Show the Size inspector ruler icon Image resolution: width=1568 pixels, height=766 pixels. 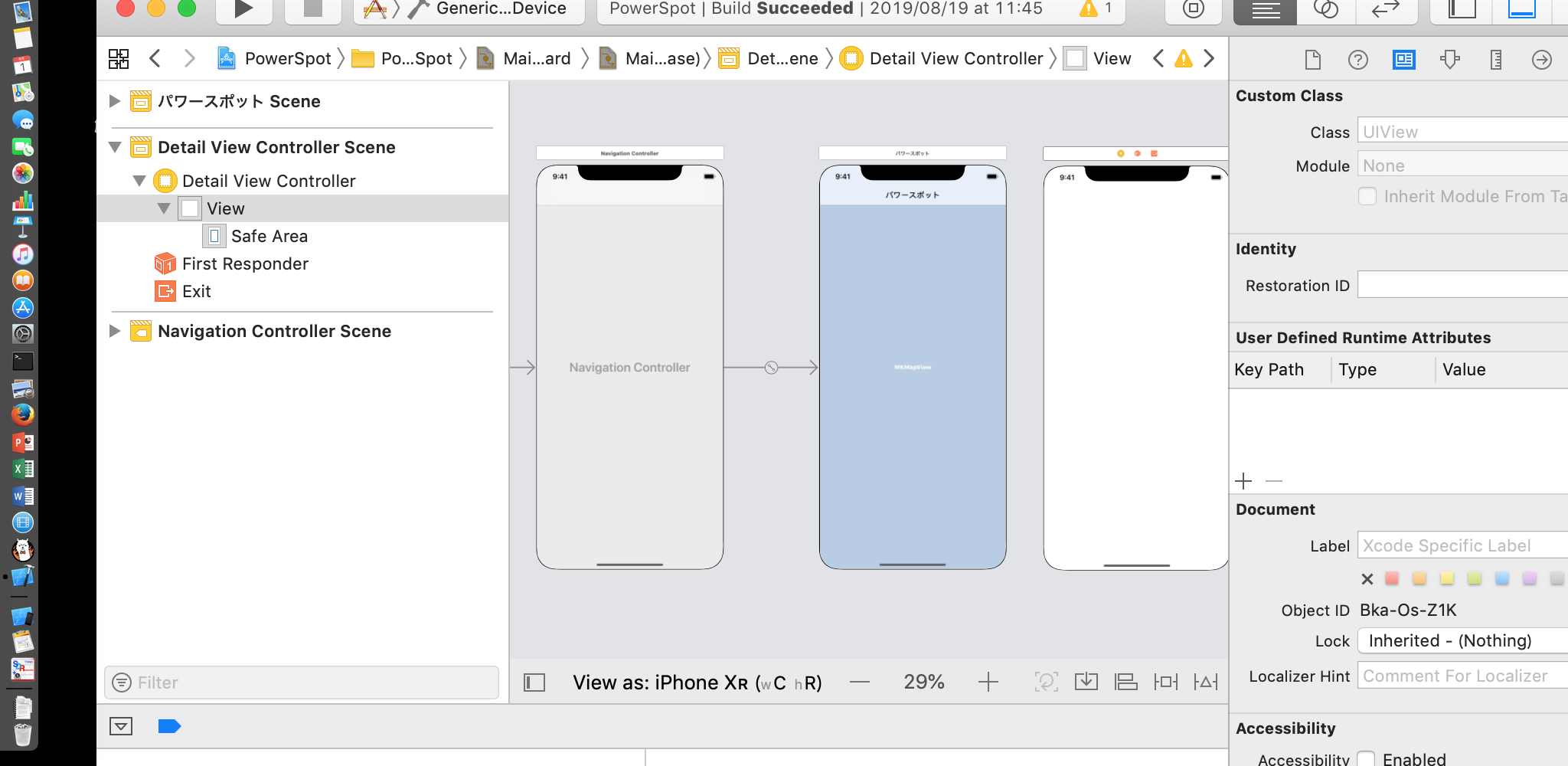point(1495,60)
